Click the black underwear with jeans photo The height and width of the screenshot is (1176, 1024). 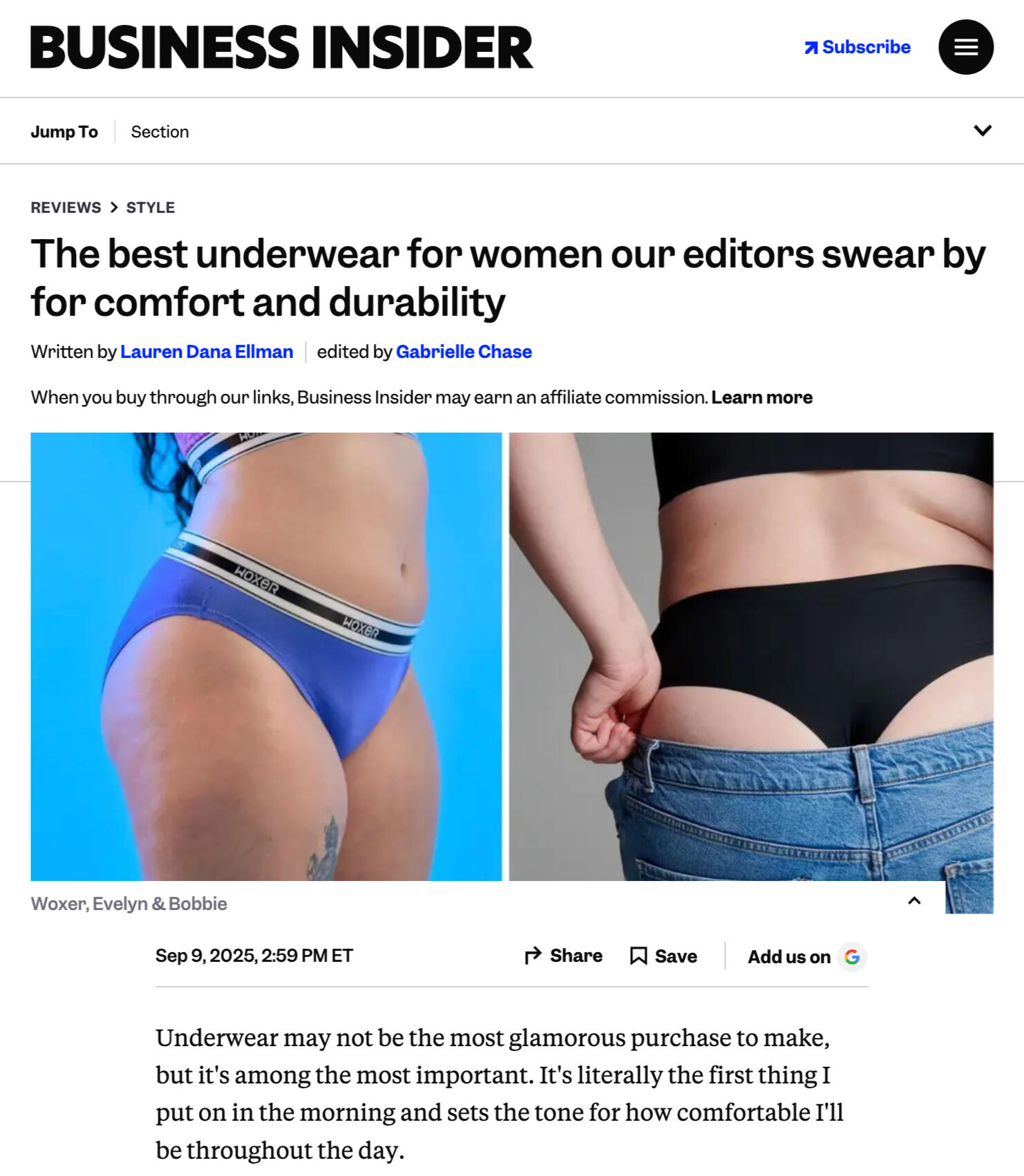751,656
